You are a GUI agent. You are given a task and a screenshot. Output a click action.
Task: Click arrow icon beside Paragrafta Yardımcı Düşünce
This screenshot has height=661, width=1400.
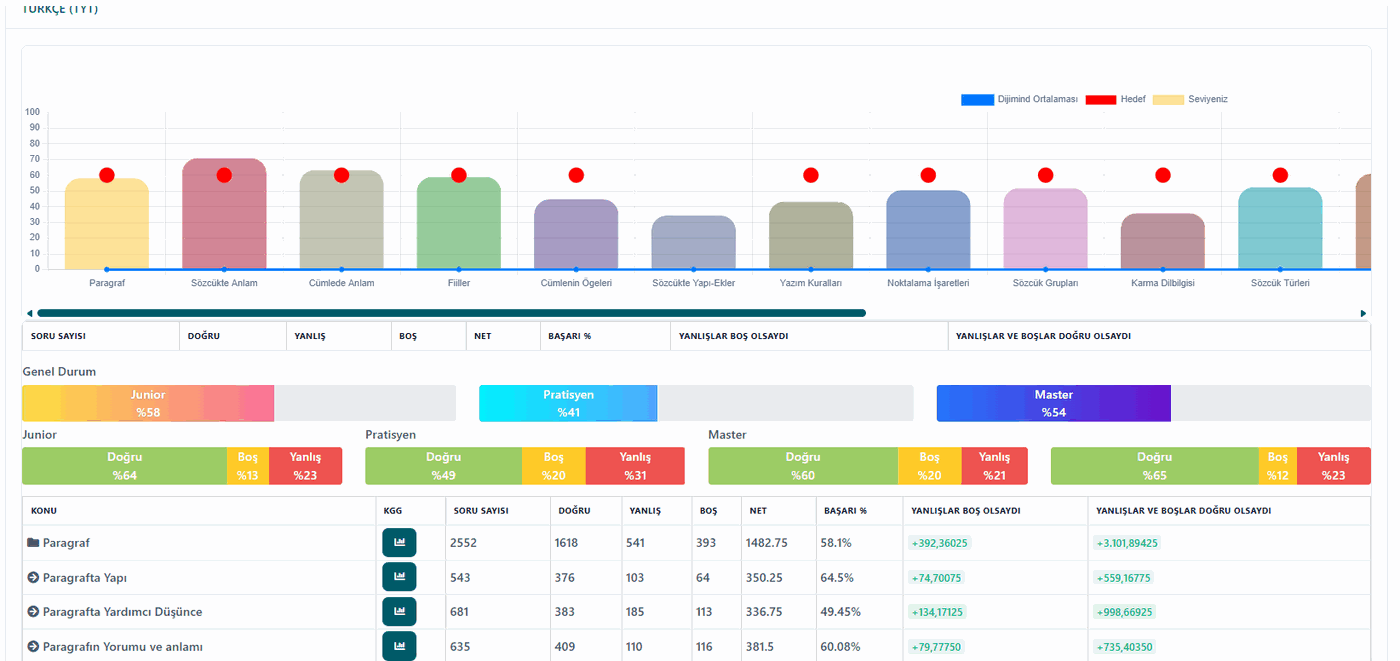(33, 612)
